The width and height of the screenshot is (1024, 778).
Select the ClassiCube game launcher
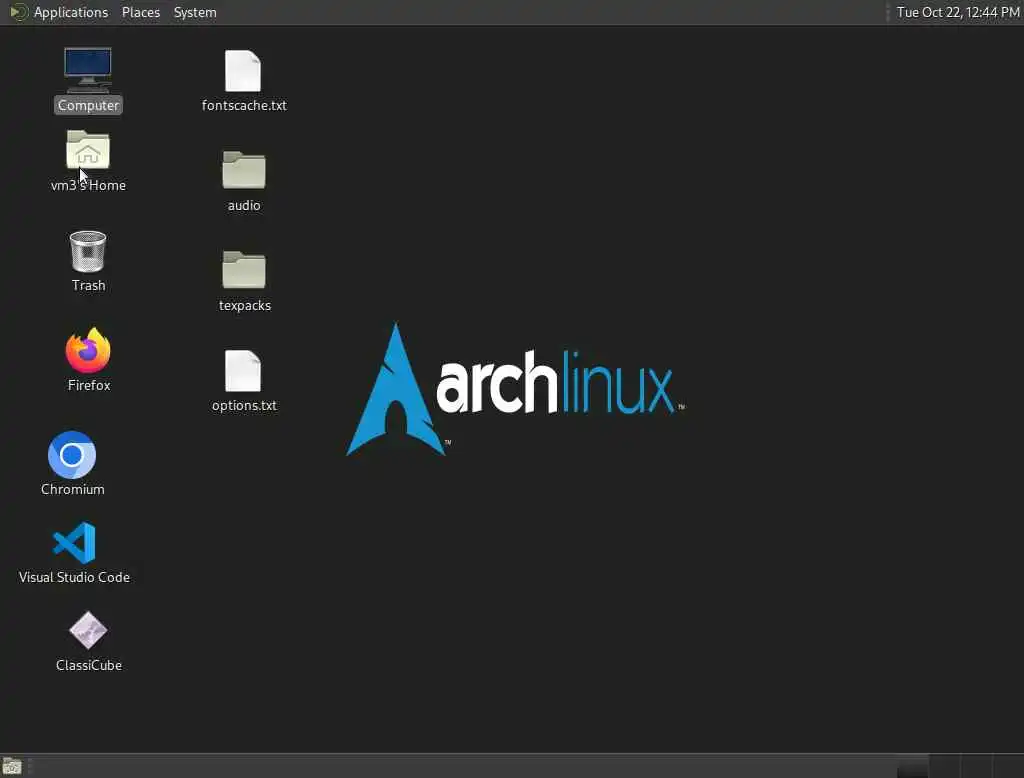click(88, 630)
